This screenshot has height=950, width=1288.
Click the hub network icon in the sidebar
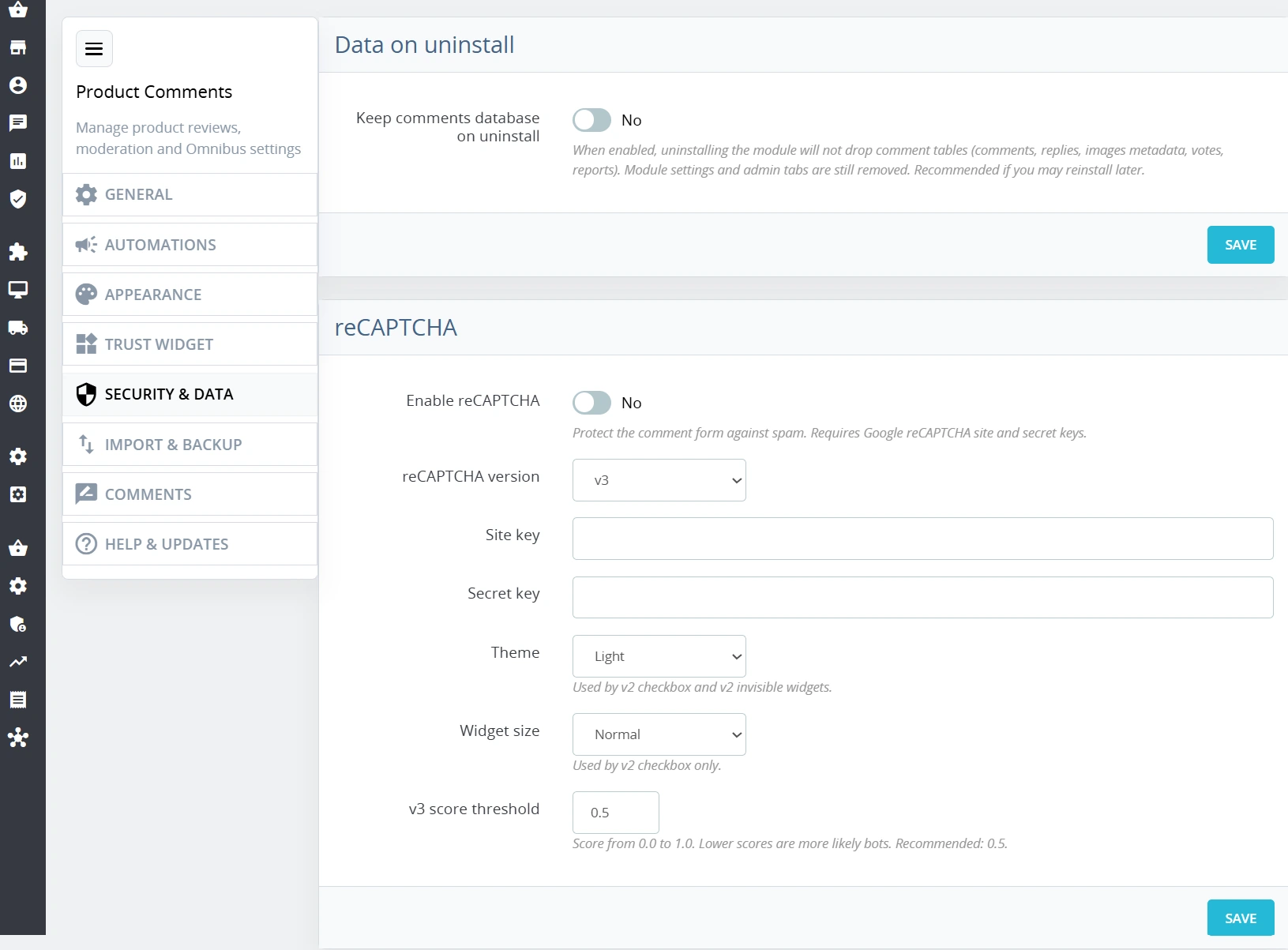click(18, 738)
